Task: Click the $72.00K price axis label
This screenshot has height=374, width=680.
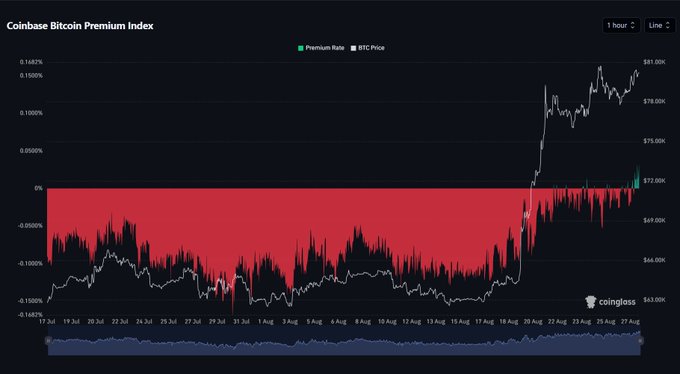Action: [655, 180]
